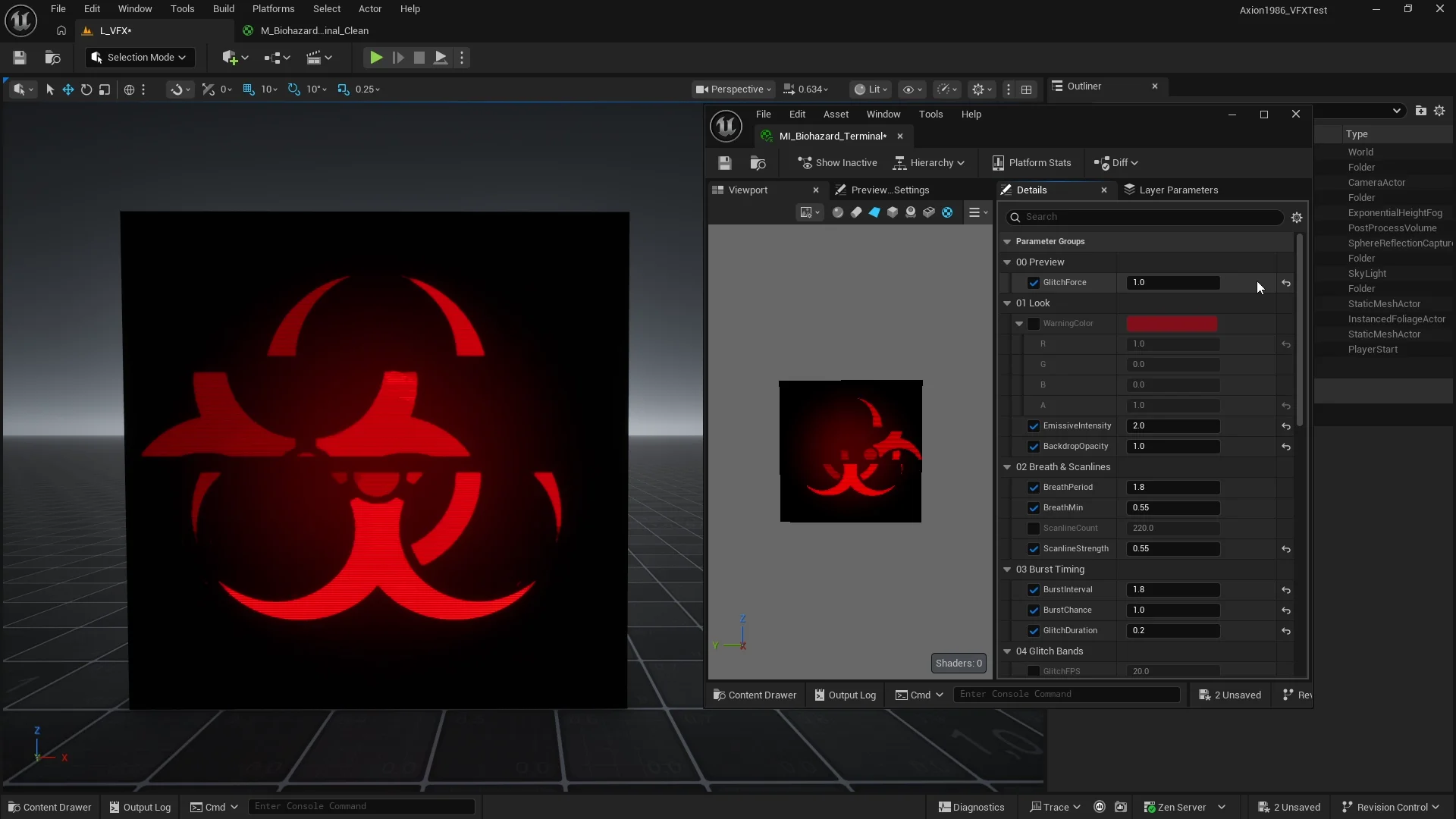Open the Asset menu in material editor
Viewport: 1456px width, 819px height.
point(836,115)
